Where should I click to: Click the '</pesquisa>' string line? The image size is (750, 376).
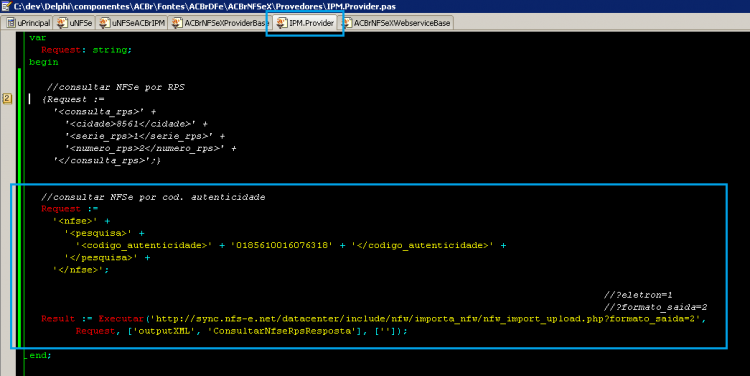coord(107,258)
